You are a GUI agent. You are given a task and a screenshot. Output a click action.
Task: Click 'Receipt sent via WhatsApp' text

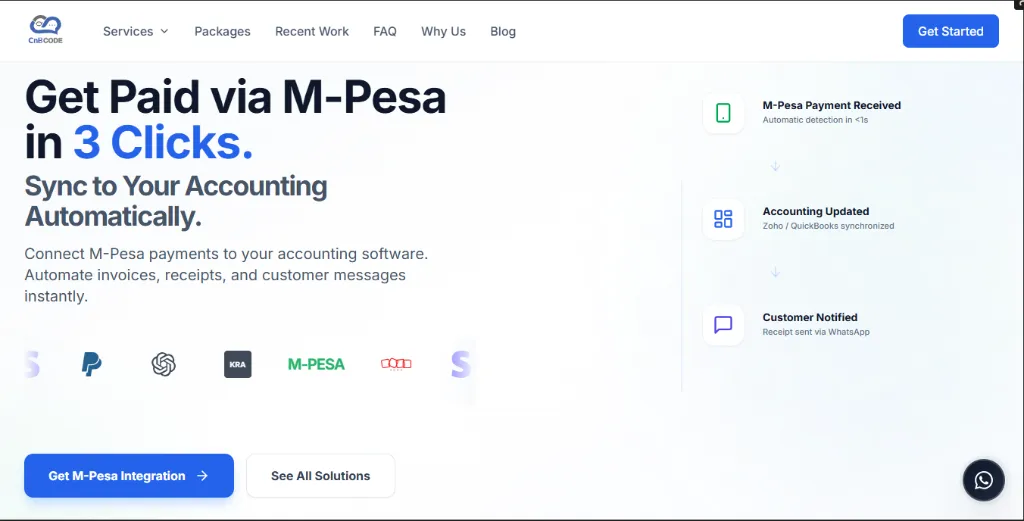pos(816,332)
